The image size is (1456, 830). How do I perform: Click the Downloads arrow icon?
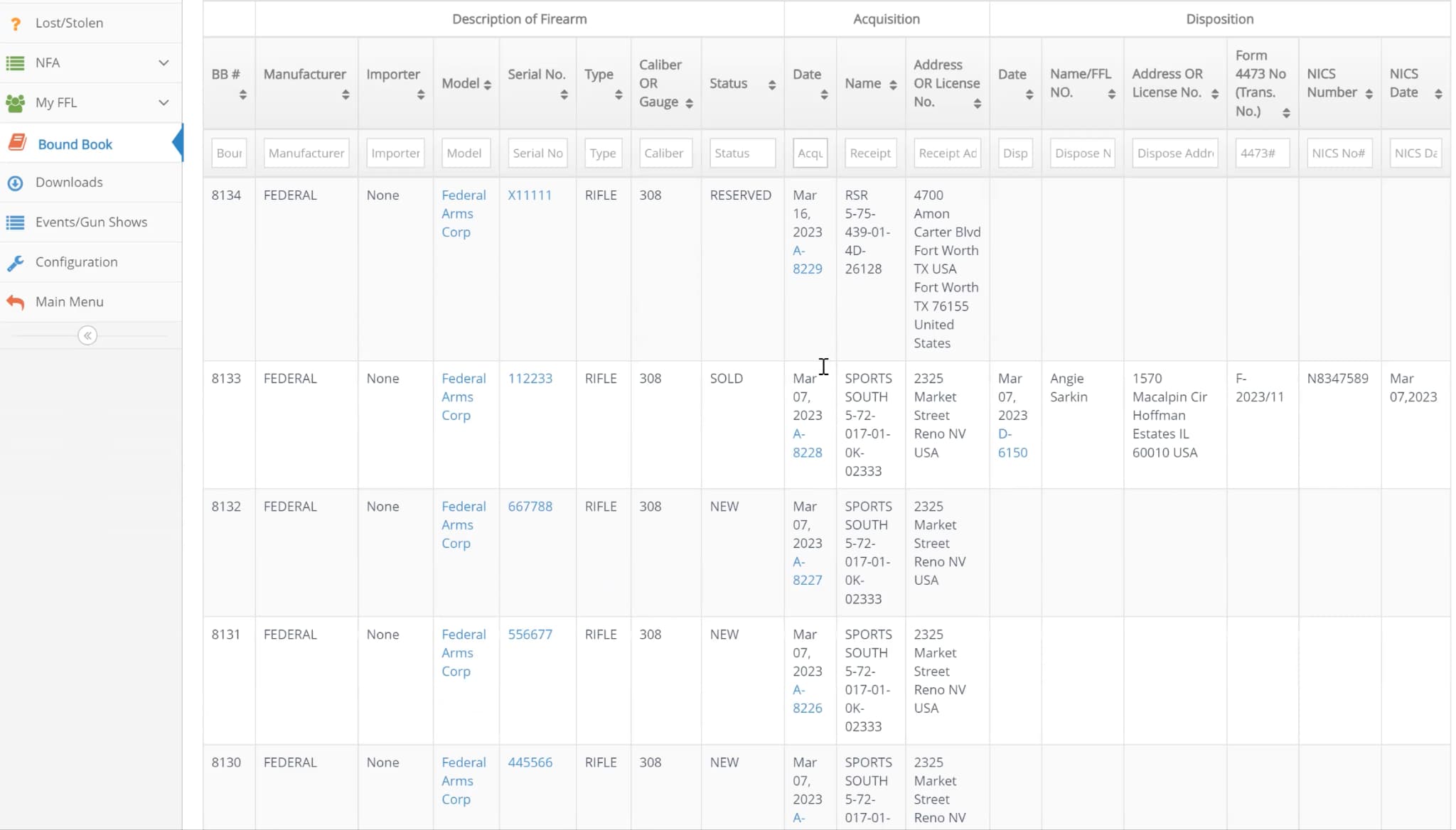pyautogui.click(x=15, y=183)
